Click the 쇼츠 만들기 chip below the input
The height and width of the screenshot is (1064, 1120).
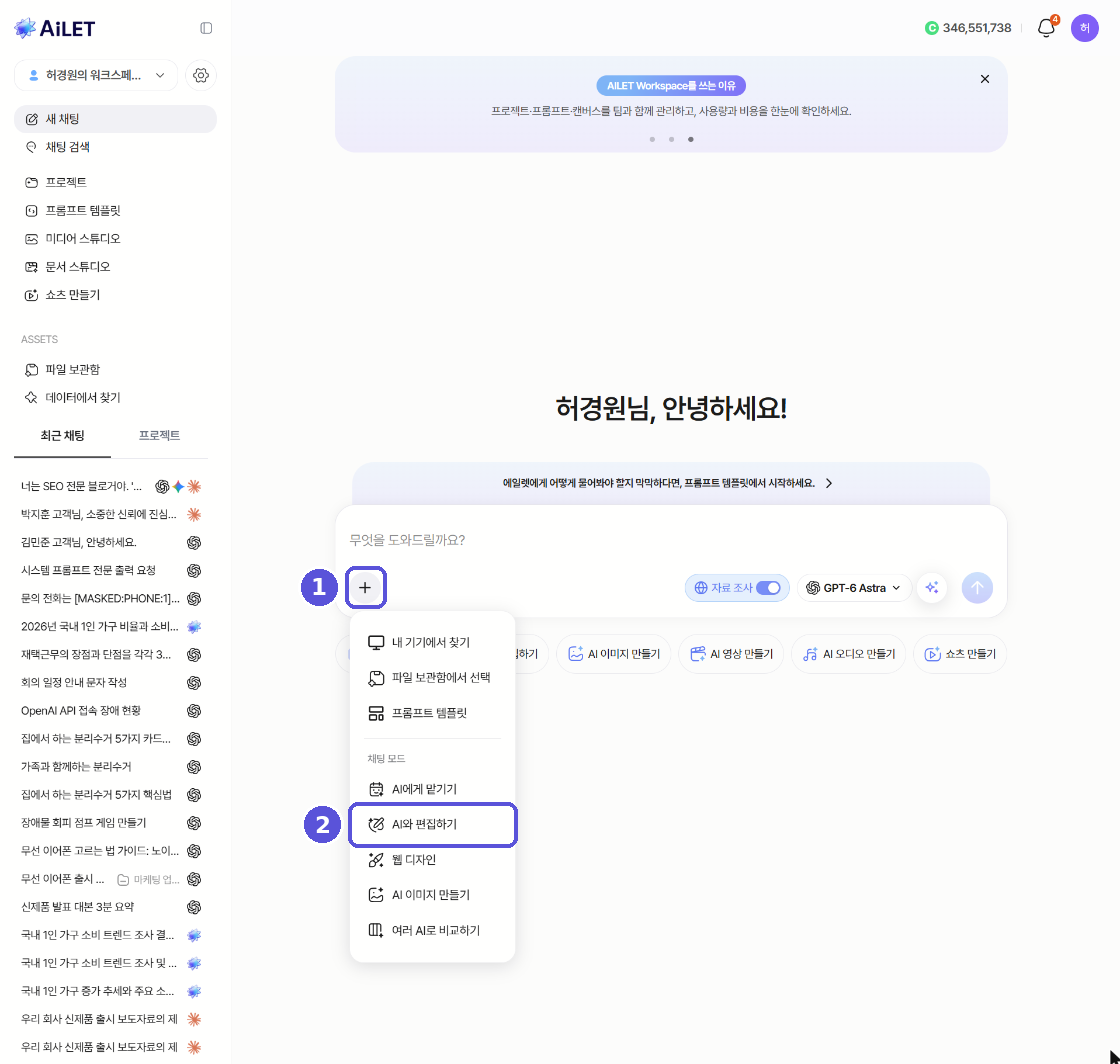point(960,654)
